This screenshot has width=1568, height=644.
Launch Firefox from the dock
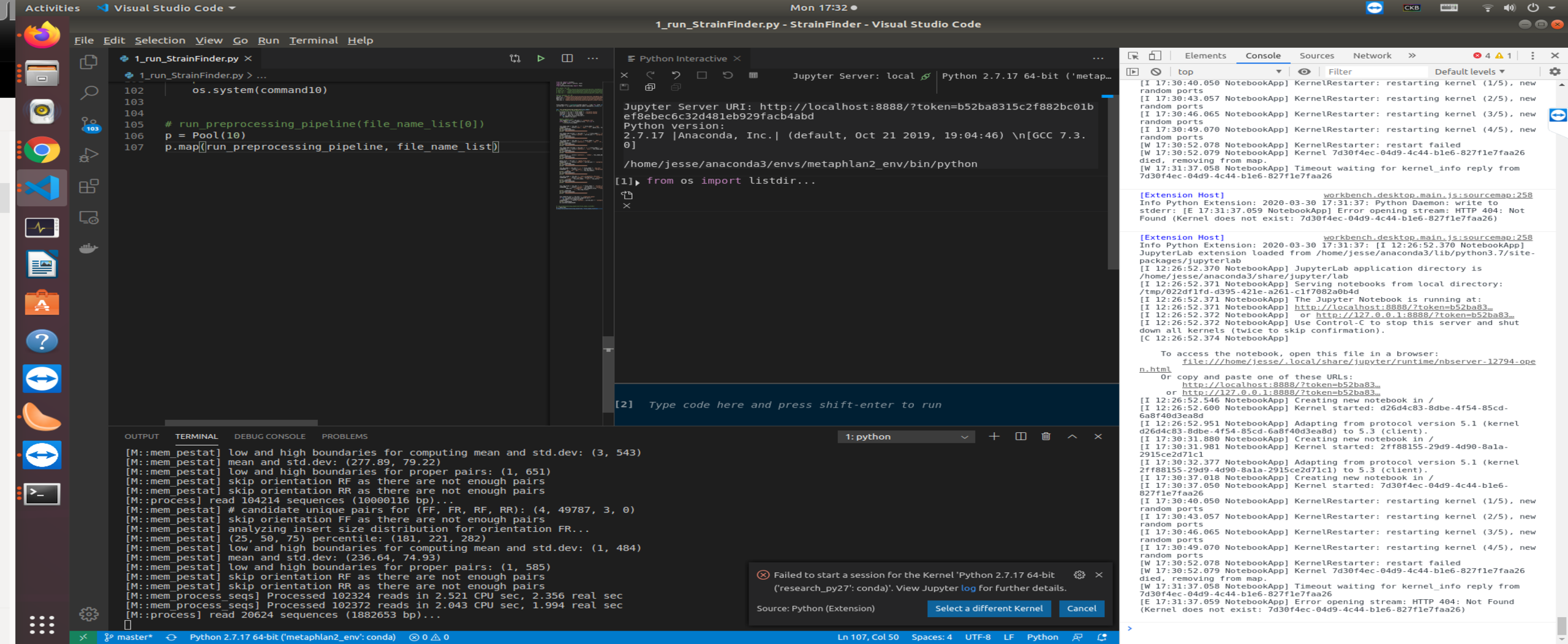[x=40, y=35]
